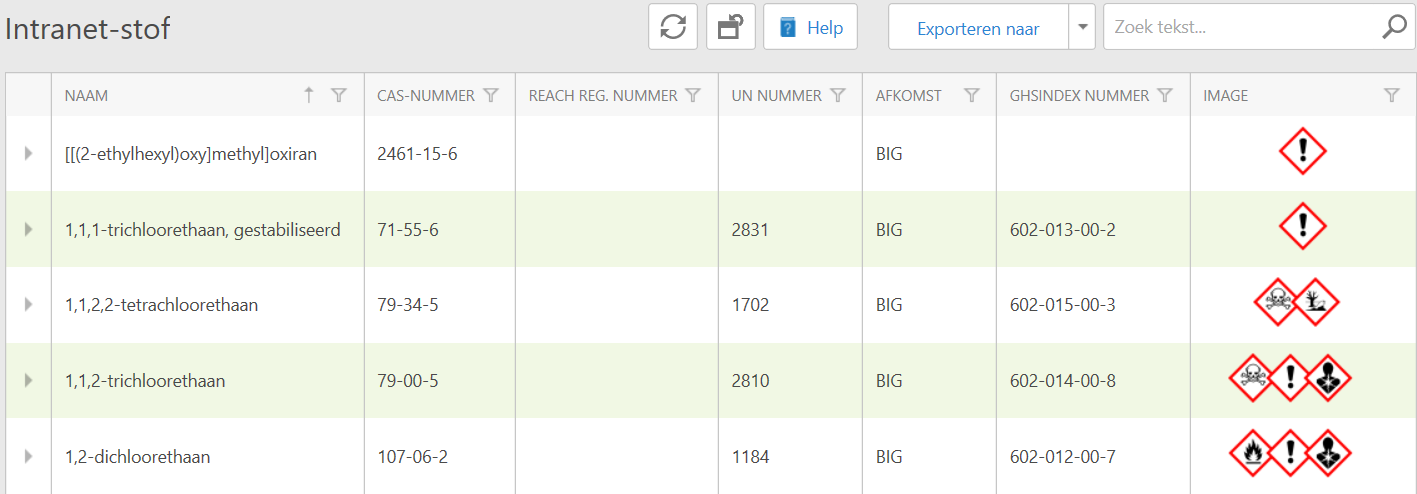Click the magnifier search icon
The width and height of the screenshot is (1417, 494).
click(1393, 28)
